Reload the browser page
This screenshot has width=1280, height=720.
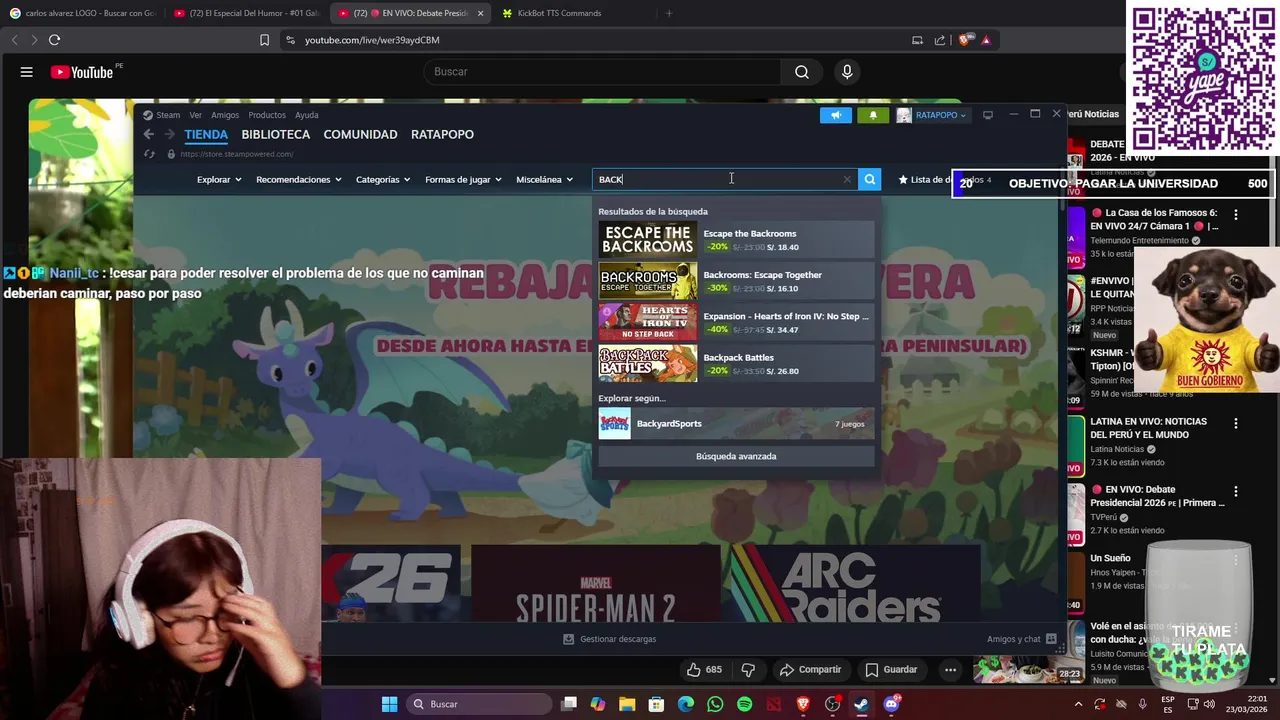[x=54, y=40]
